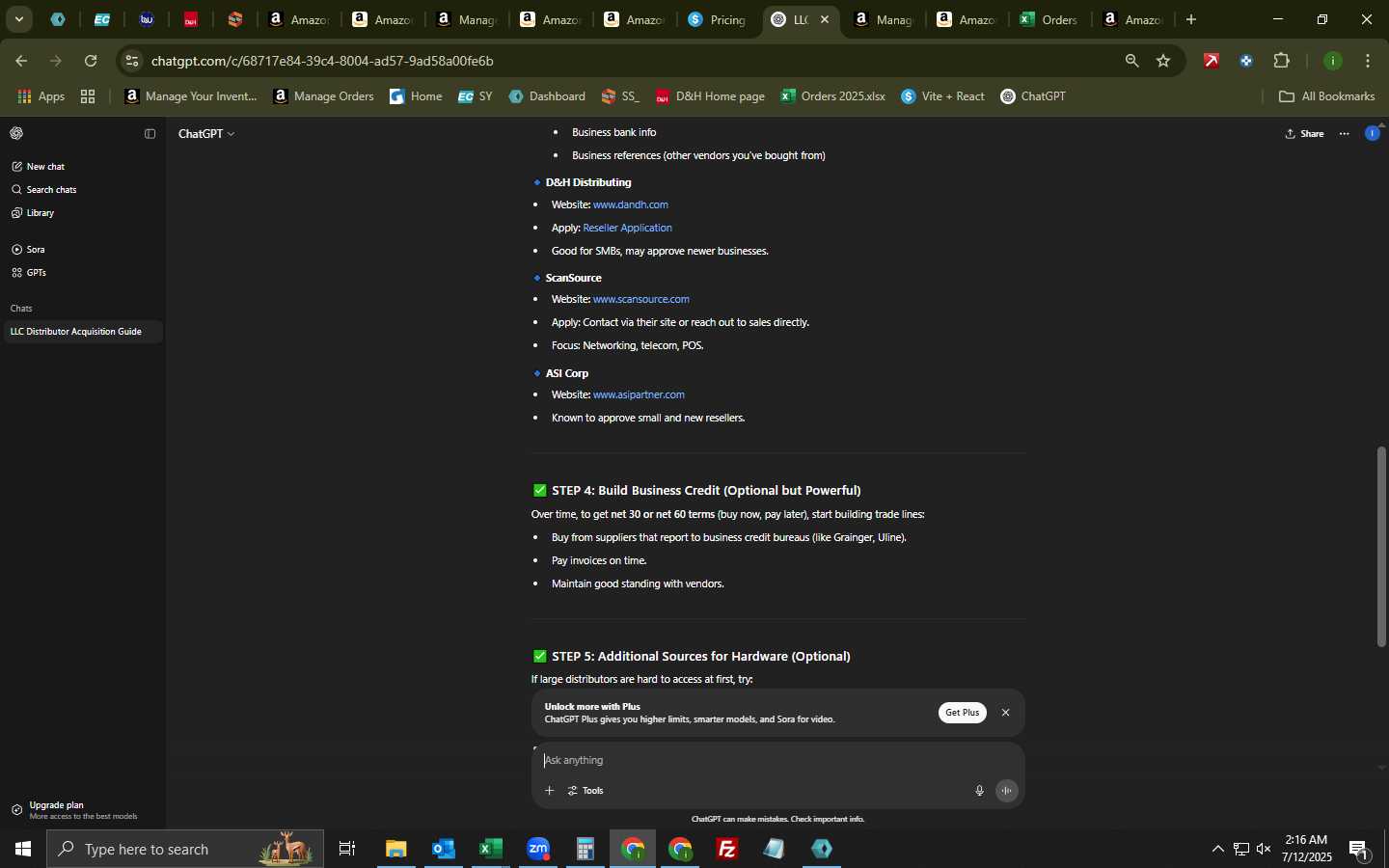Screen dimensions: 1389x868
Task: Go back in browser history
Action: (21, 61)
